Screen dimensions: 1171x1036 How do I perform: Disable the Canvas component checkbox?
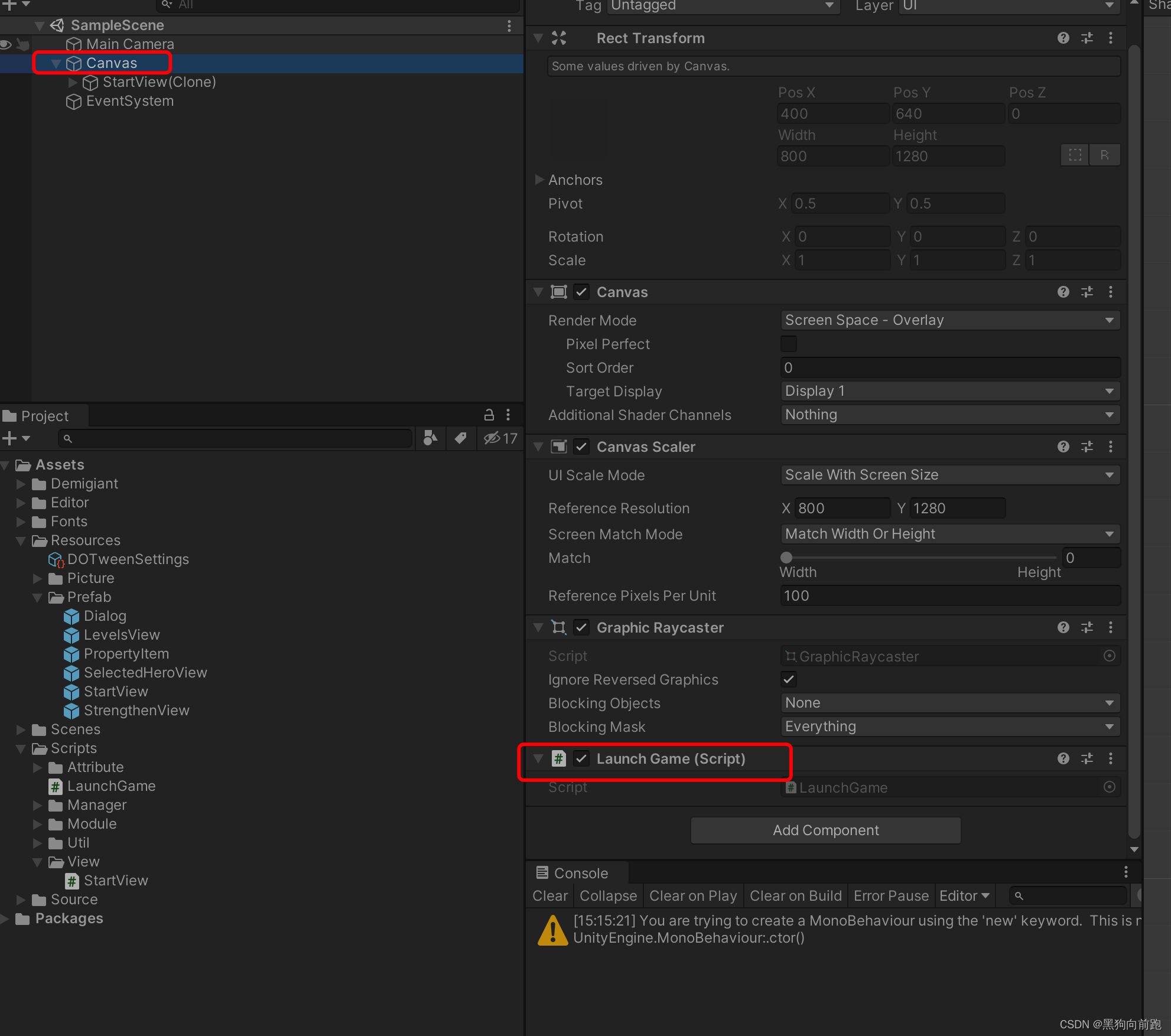tap(581, 292)
